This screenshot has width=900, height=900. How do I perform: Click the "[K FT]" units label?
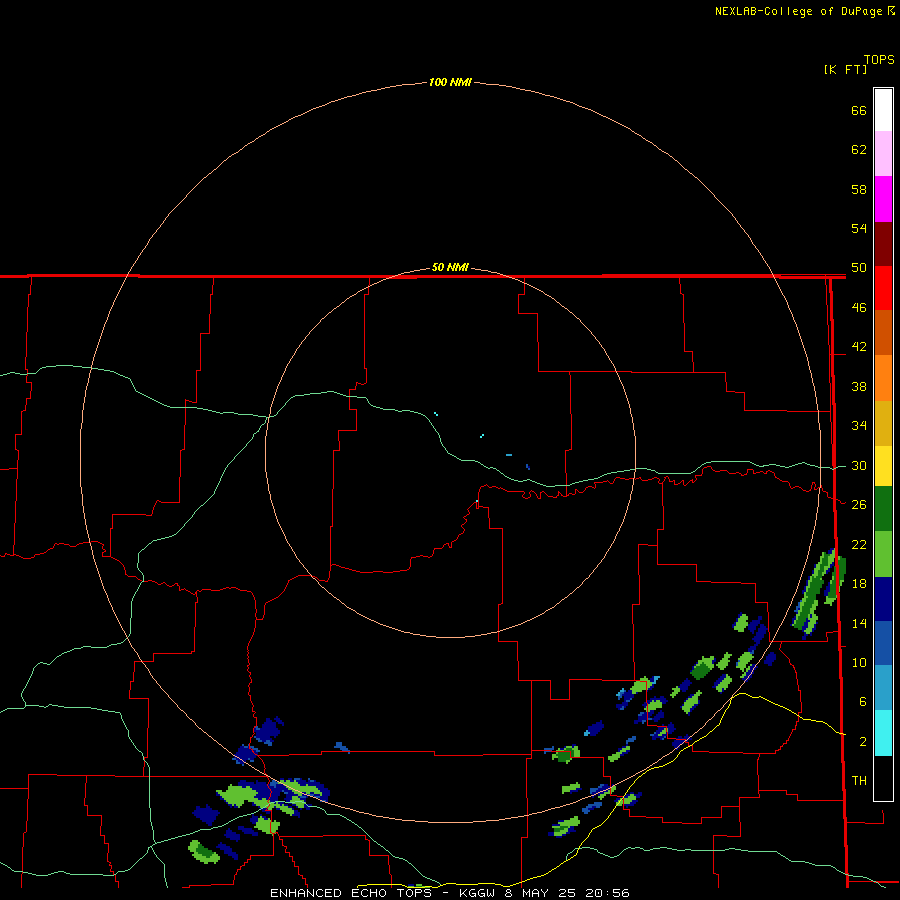point(845,69)
